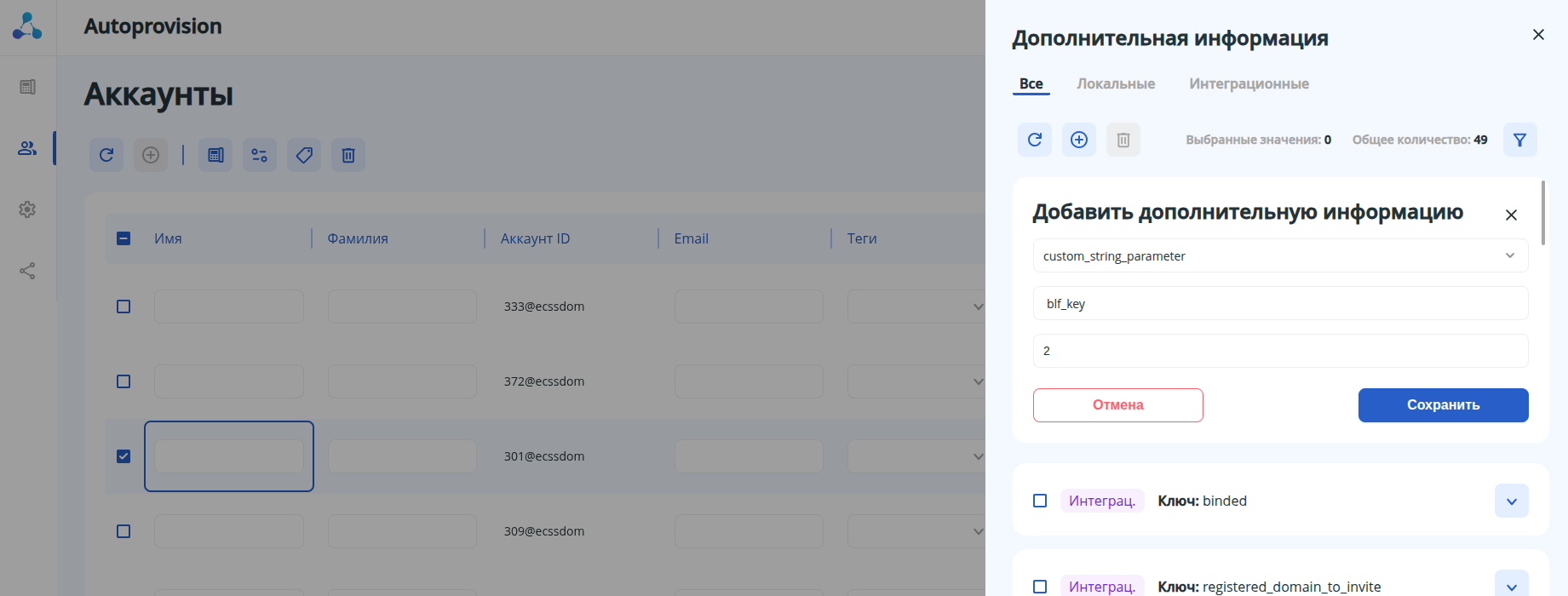Click the Сохранить button
The height and width of the screenshot is (596, 1568).
1443,405
